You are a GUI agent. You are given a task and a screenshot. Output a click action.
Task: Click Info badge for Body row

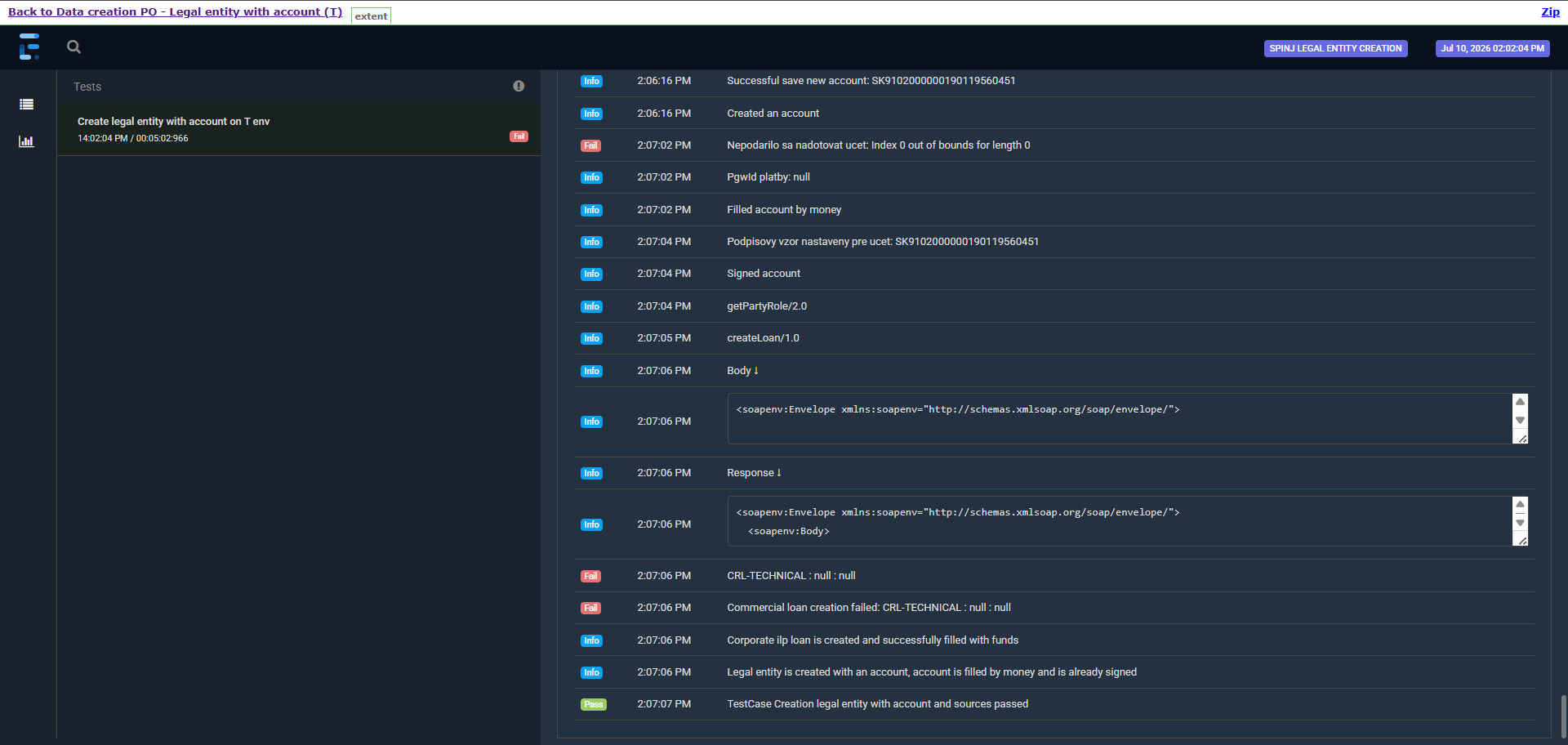coord(591,371)
